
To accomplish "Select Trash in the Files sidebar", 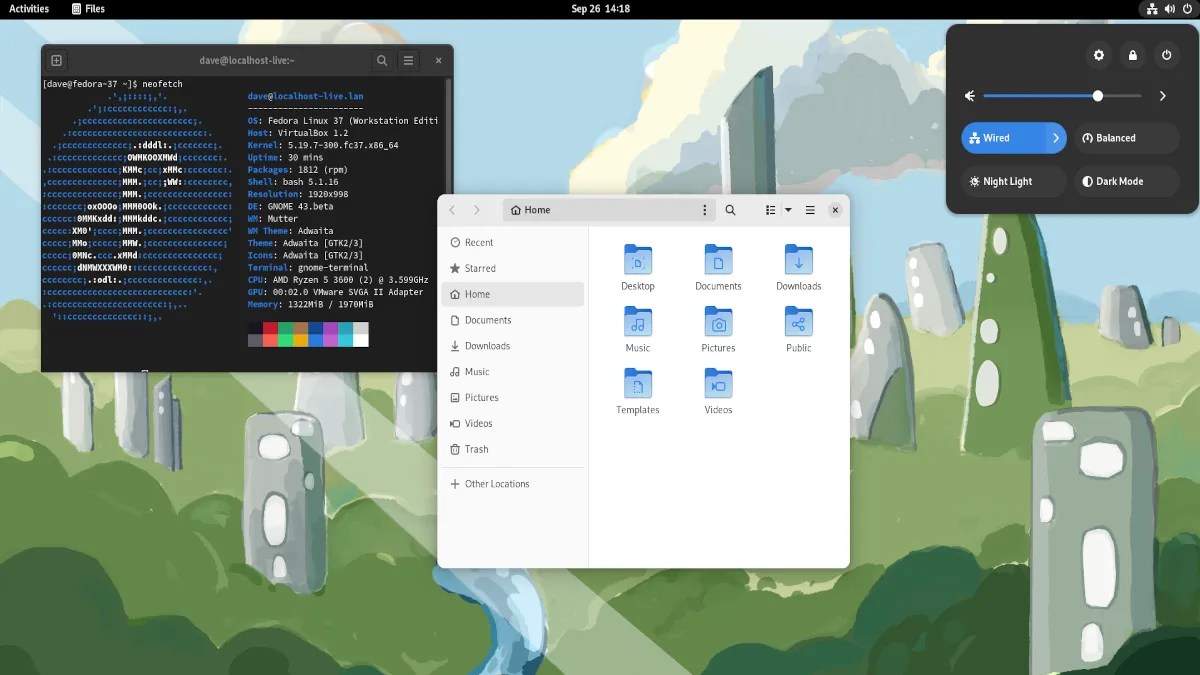I will (x=513, y=449).
